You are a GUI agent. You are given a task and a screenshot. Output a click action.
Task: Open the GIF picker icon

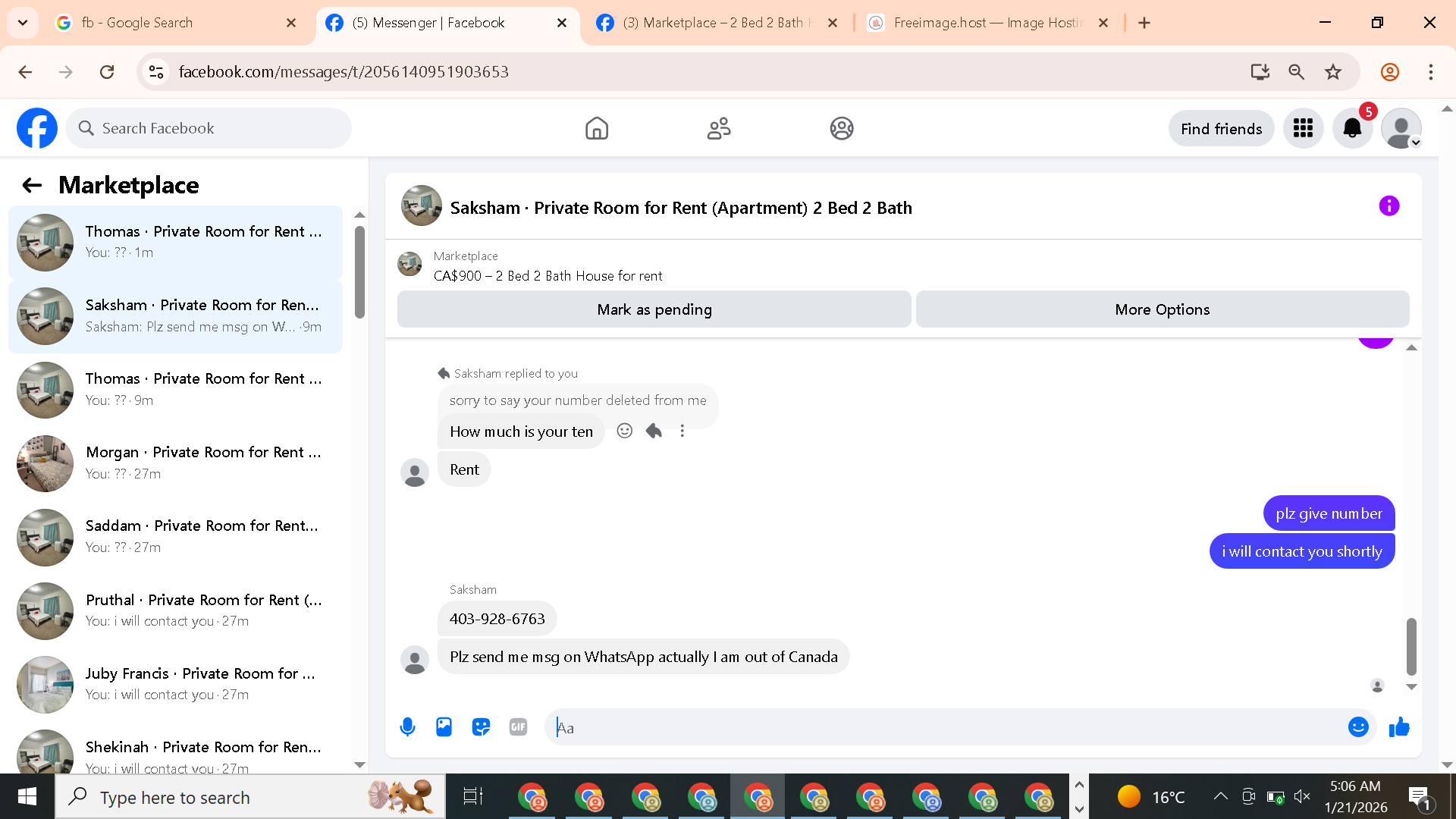[518, 727]
